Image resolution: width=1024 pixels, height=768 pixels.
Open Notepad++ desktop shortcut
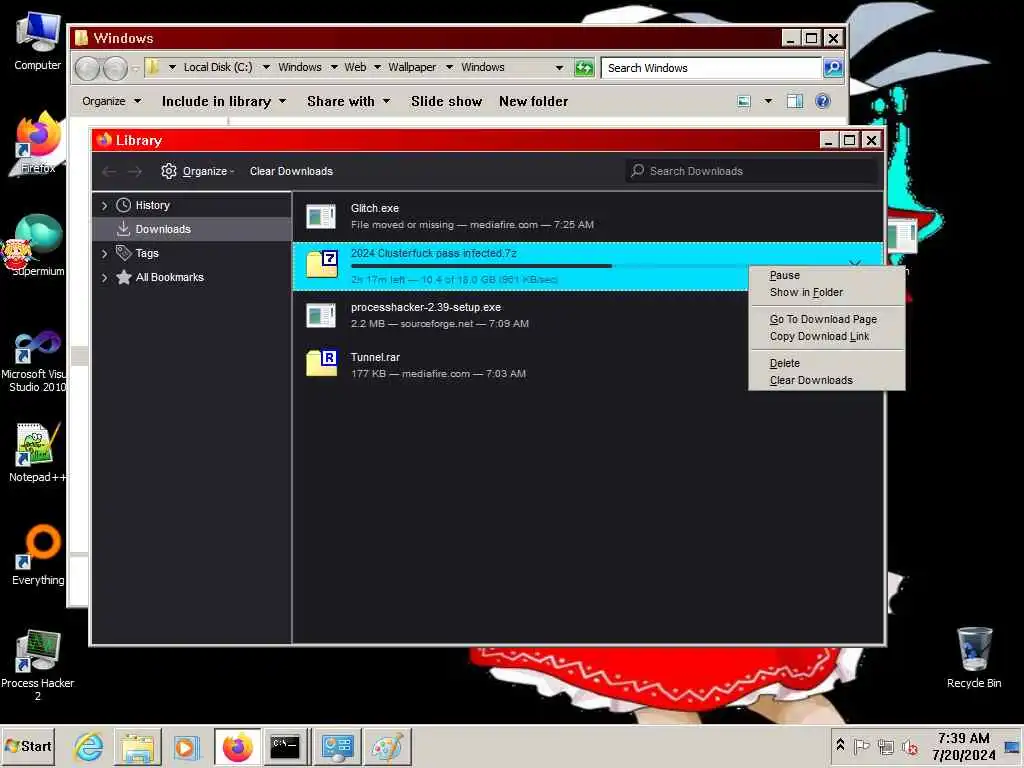(x=37, y=452)
